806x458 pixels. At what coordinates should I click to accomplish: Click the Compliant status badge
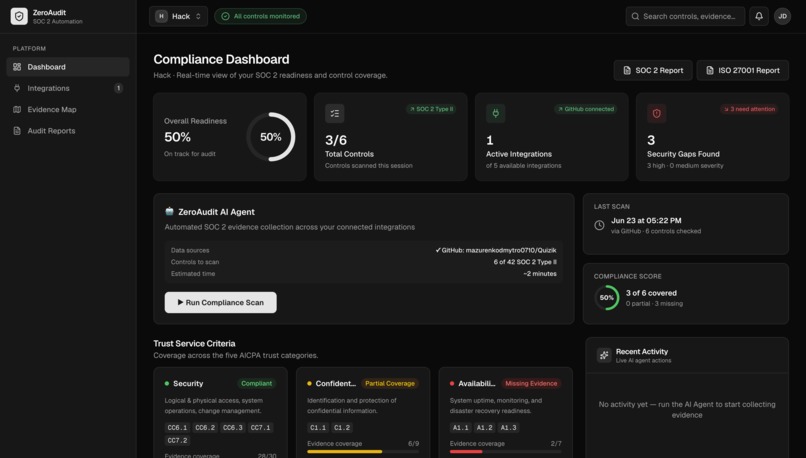pyautogui.click(x=257, y=383)
